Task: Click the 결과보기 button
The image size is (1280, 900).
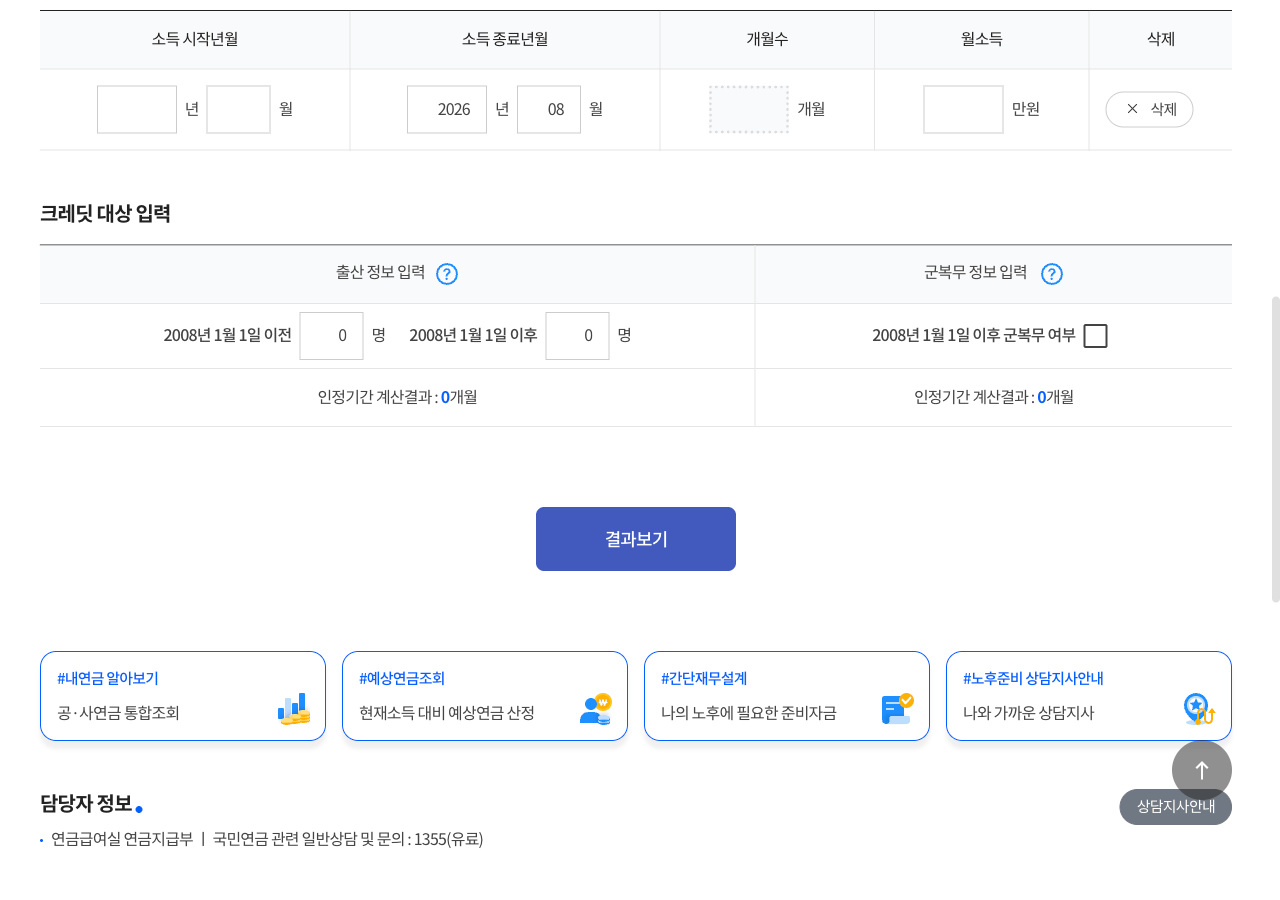Action: [636, 539]
